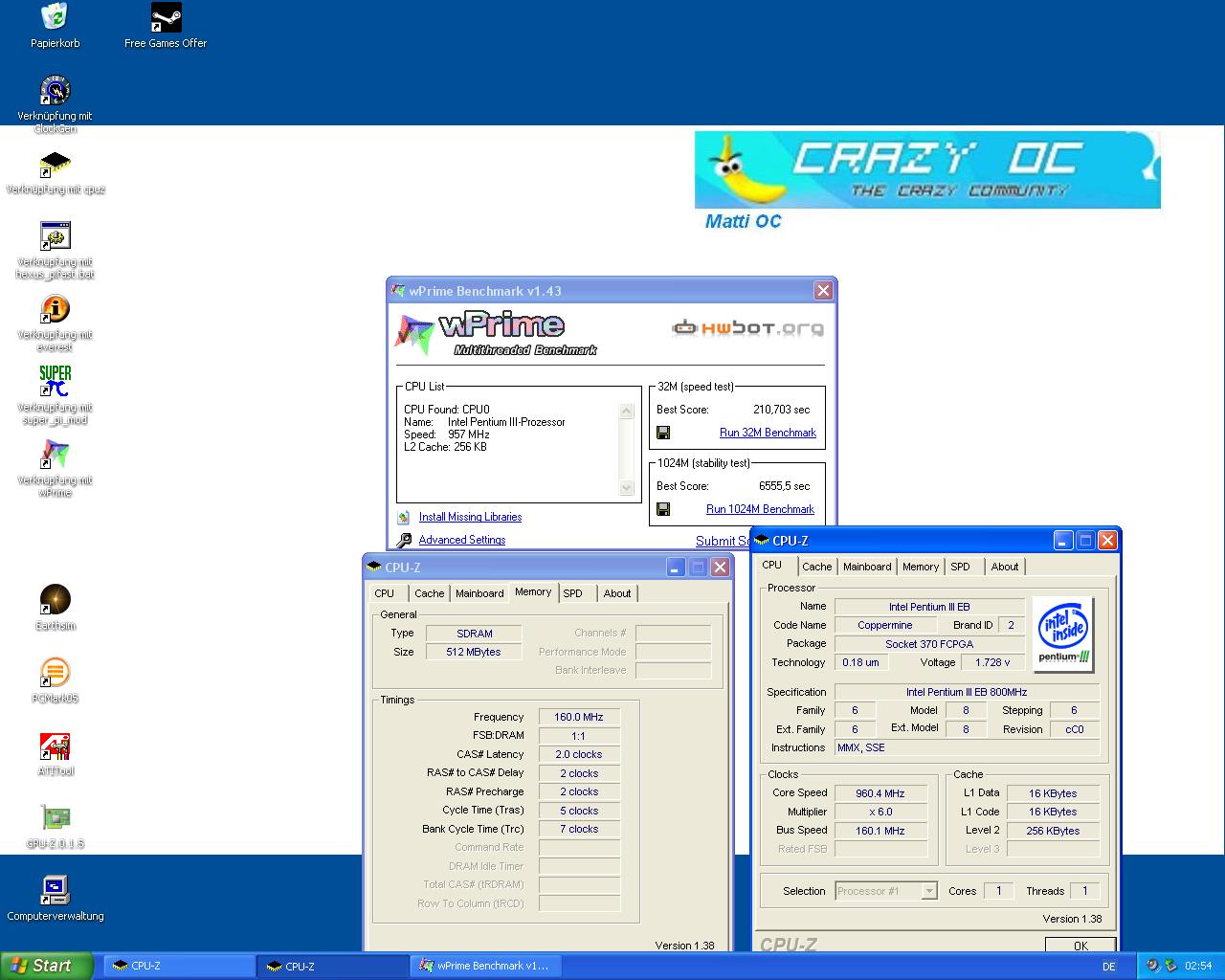The height and width of the screenshot is (980, 1225).
Task: Minimize the memory CPU-Z window
Action: click(677, 567)
